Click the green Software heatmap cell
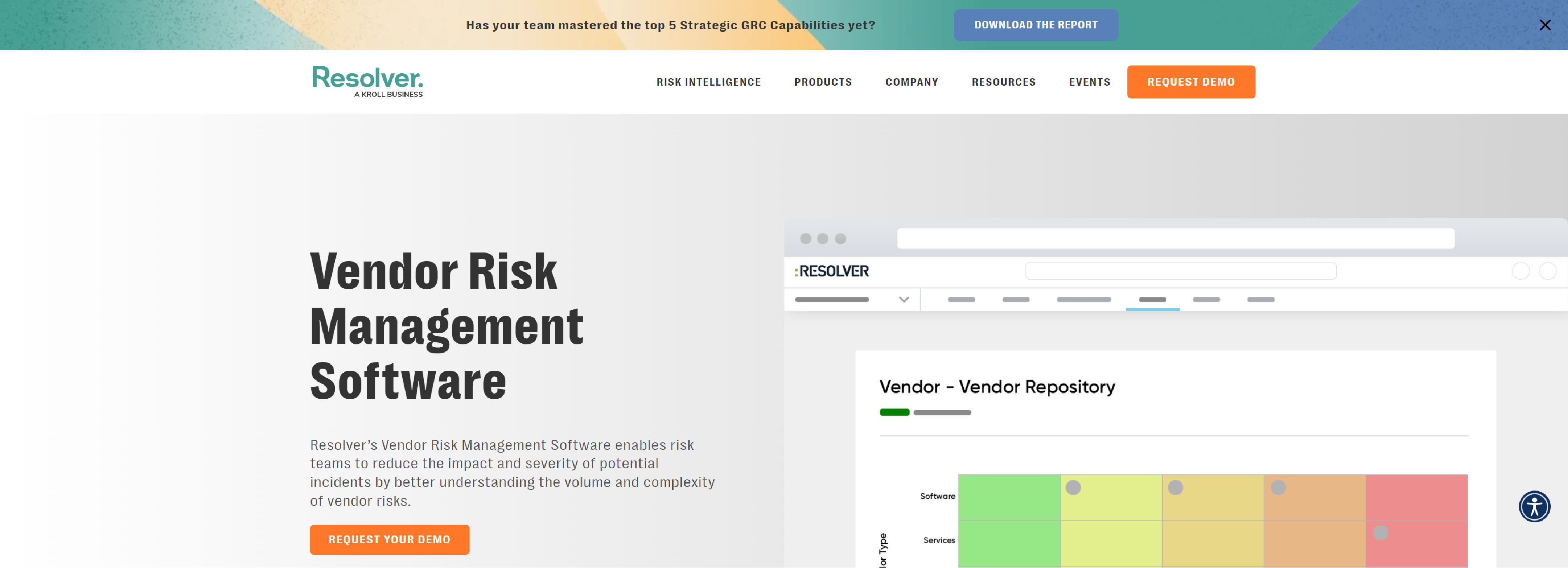Screen dimensions: 1568x568 pyautogui.click(x=1009, y=498)
